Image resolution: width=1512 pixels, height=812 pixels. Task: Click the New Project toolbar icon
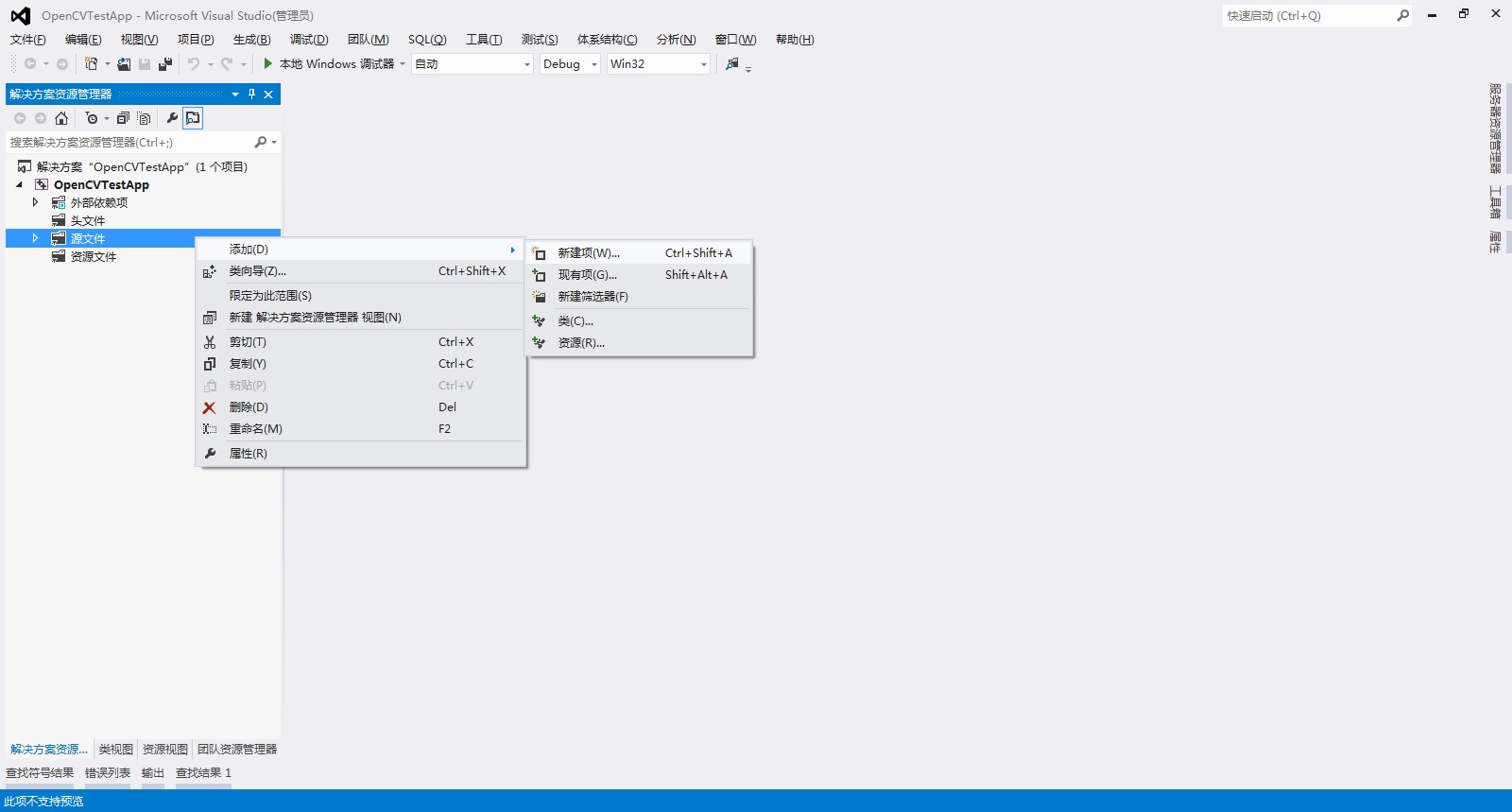pyautogui.click(x=91, y=64)
